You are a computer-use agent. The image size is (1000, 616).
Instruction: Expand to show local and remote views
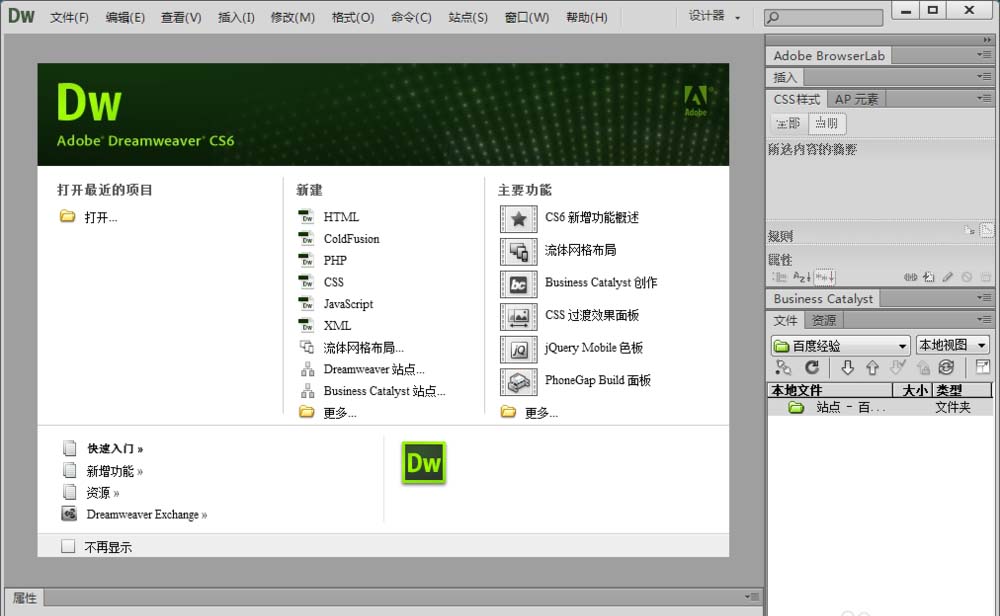click(x=981, y=368)
